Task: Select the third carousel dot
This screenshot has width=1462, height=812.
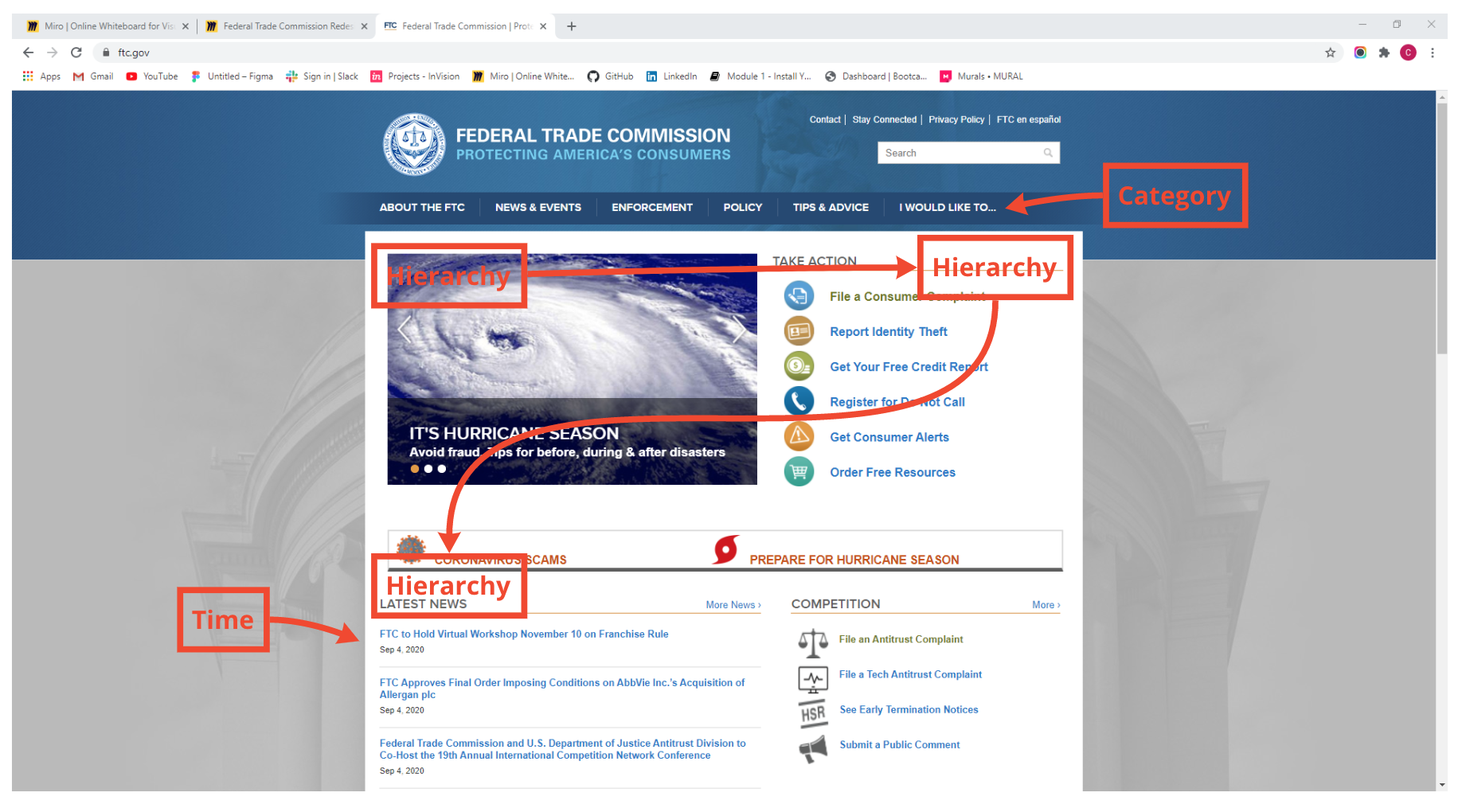Action: click(x=442, y=469)
